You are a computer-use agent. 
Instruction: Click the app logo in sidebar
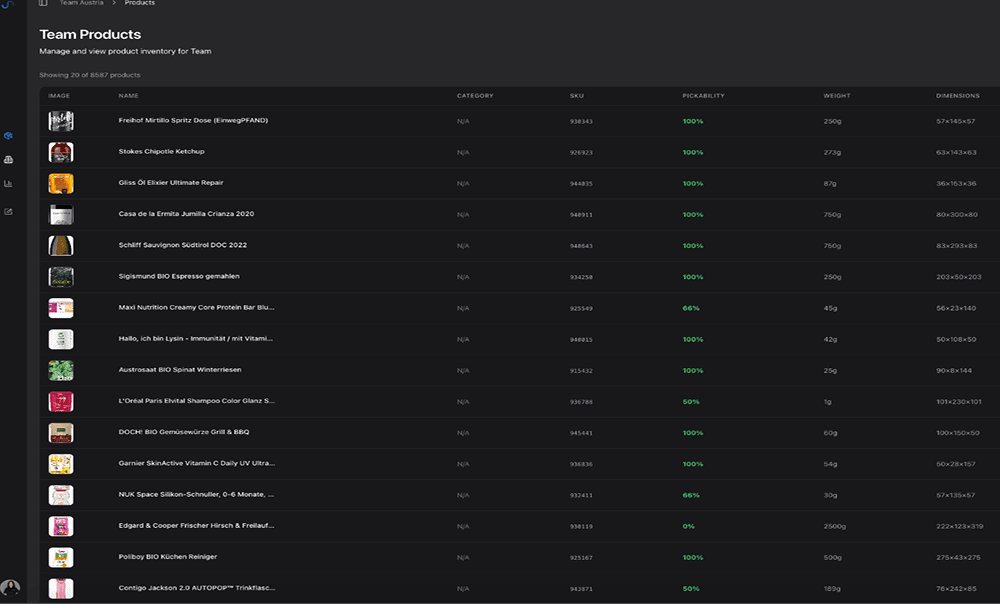(9, 5)
